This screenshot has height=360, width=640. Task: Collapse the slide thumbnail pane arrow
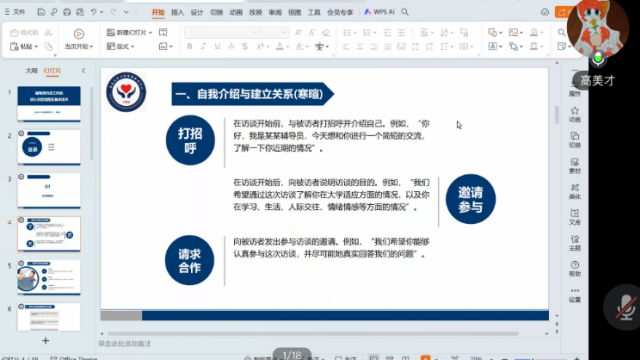tap(83, 71)
